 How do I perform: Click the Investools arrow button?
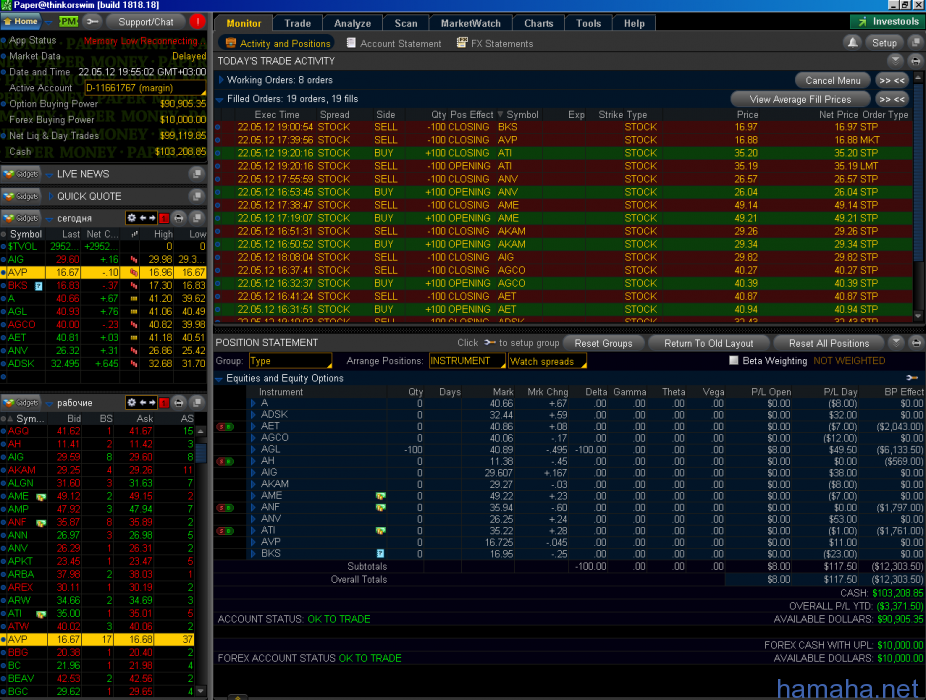click(x=886, y=22)
